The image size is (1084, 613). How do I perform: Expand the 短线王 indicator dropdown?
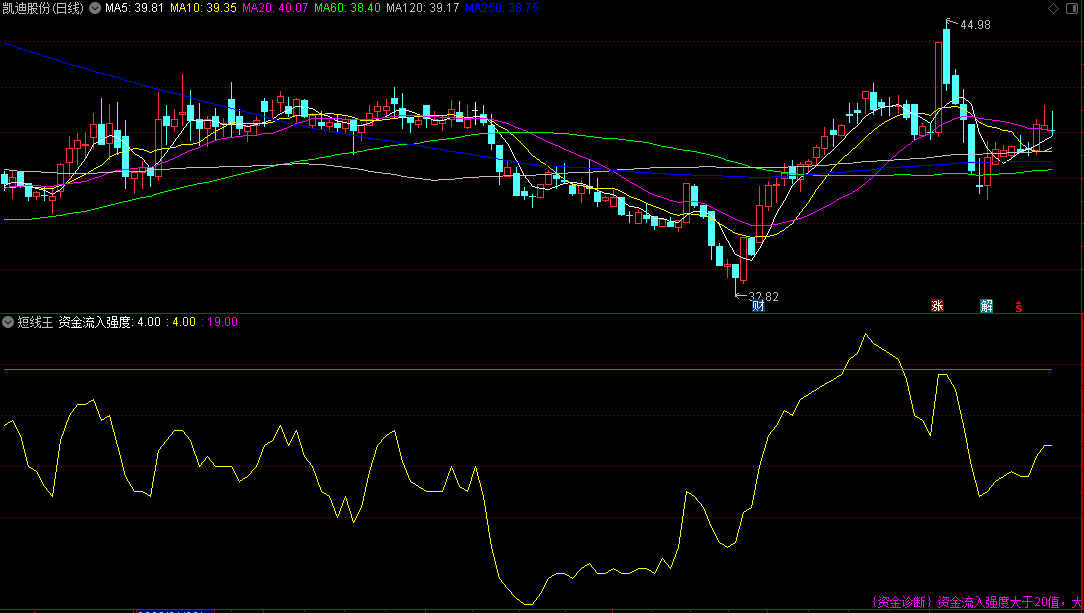[8, 322]
